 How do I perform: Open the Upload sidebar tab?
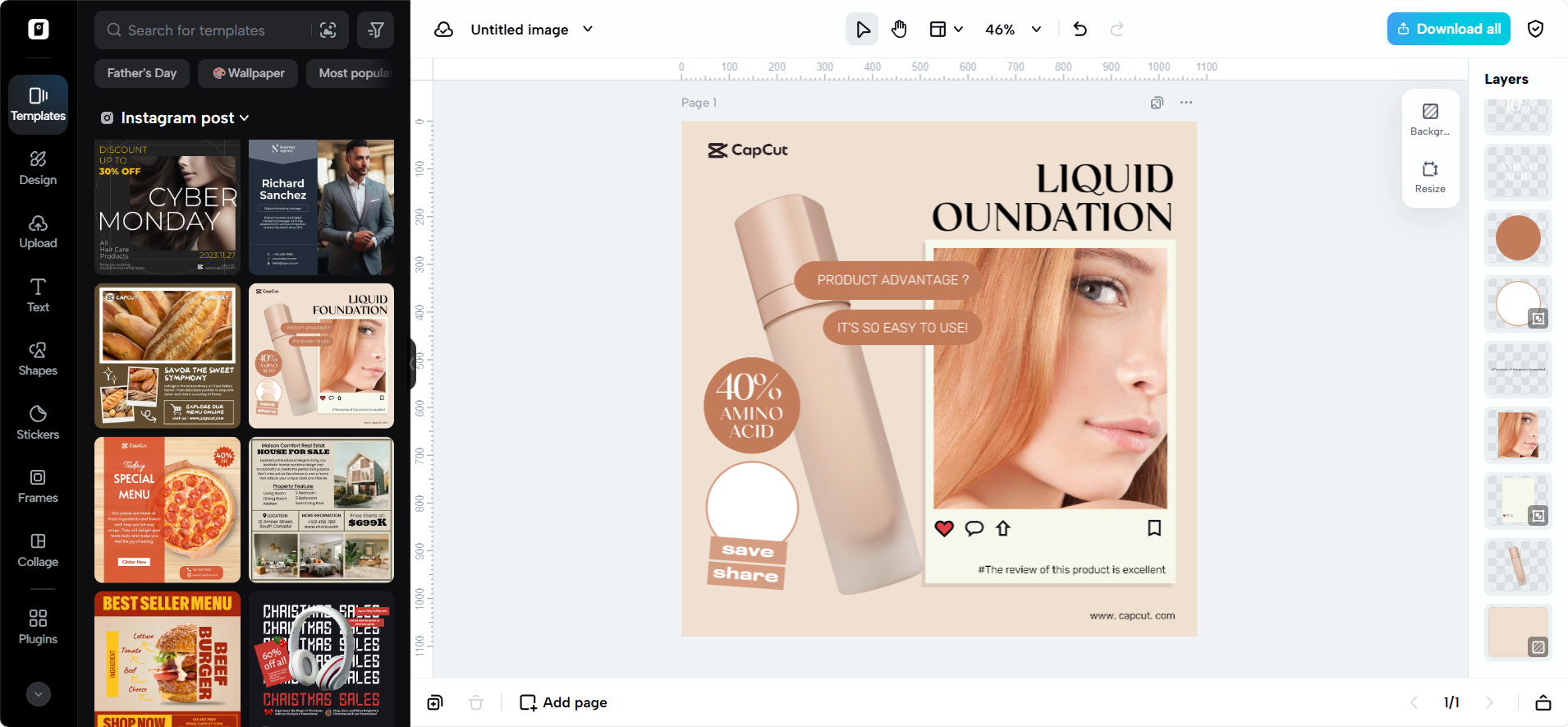pyautogui.click(x=38, y=232)
